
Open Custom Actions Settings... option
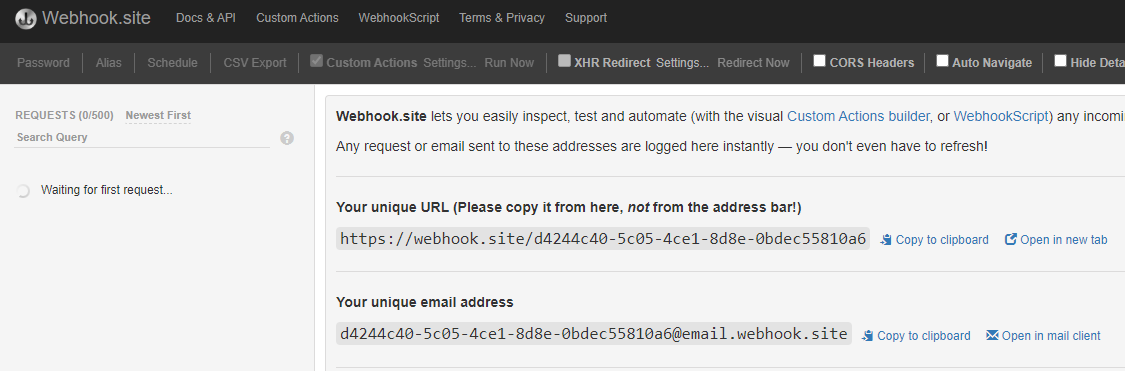coord(449,62)
